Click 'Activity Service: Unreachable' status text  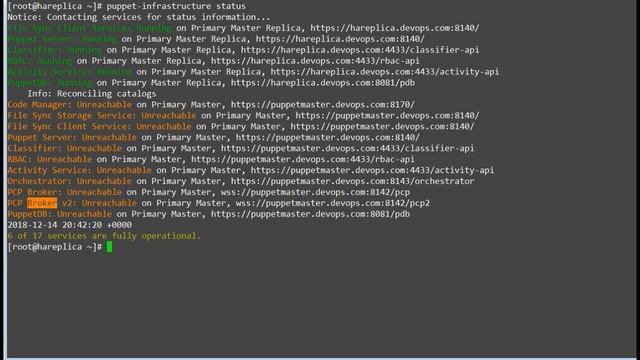[x=79, y=170]
